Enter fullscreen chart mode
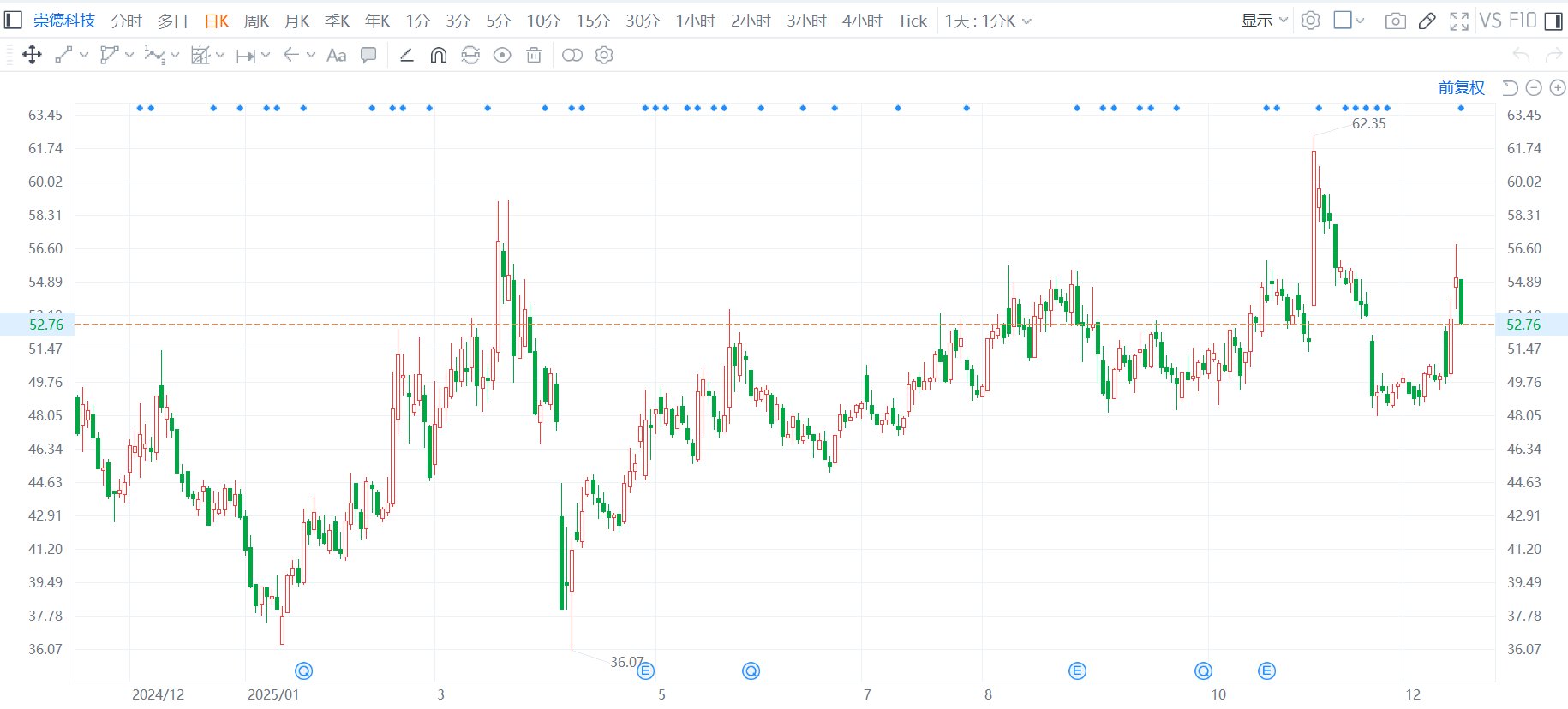 click(1458, 21)
